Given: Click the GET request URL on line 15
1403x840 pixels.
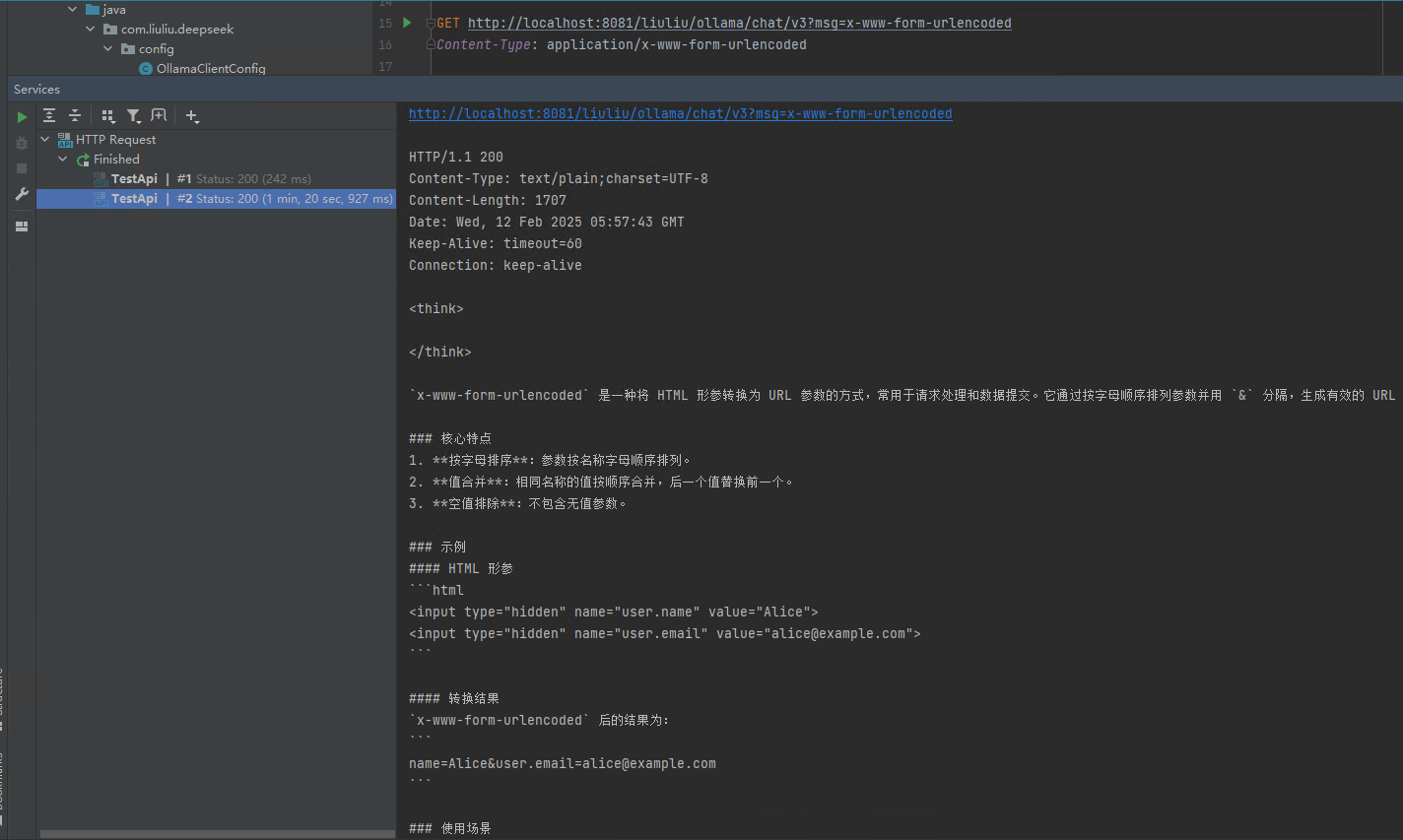Looking at the screenshot, I should click(739, 24).
